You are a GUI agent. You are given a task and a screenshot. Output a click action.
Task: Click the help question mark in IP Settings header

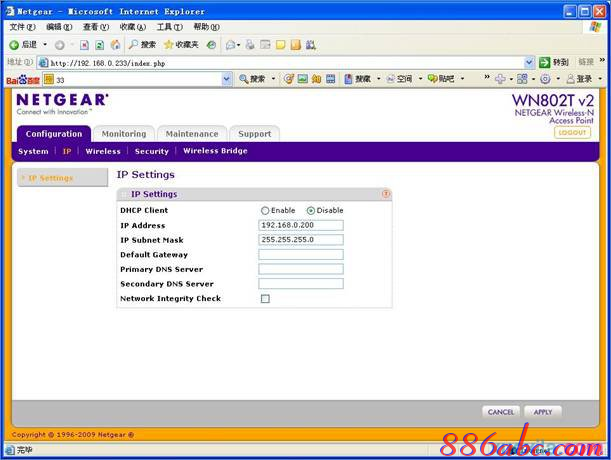pos(386,194)
